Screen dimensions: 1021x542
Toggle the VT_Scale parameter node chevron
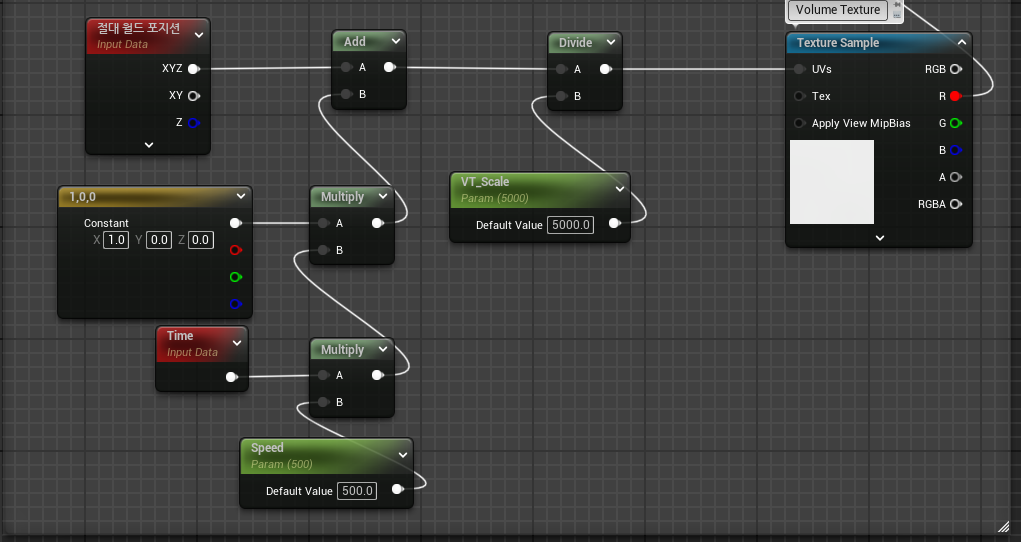tap(620, 189)
